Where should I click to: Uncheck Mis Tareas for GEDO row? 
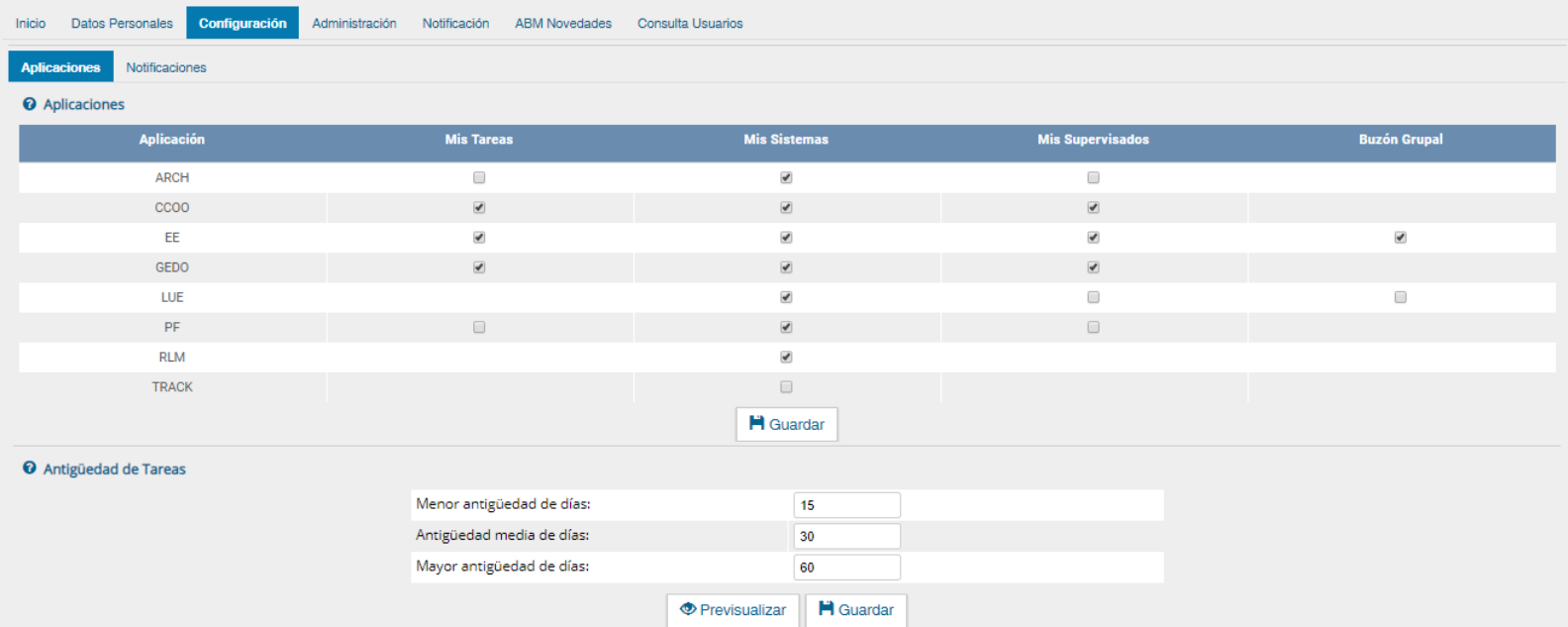pyautogui.click(x=479, y=267)
